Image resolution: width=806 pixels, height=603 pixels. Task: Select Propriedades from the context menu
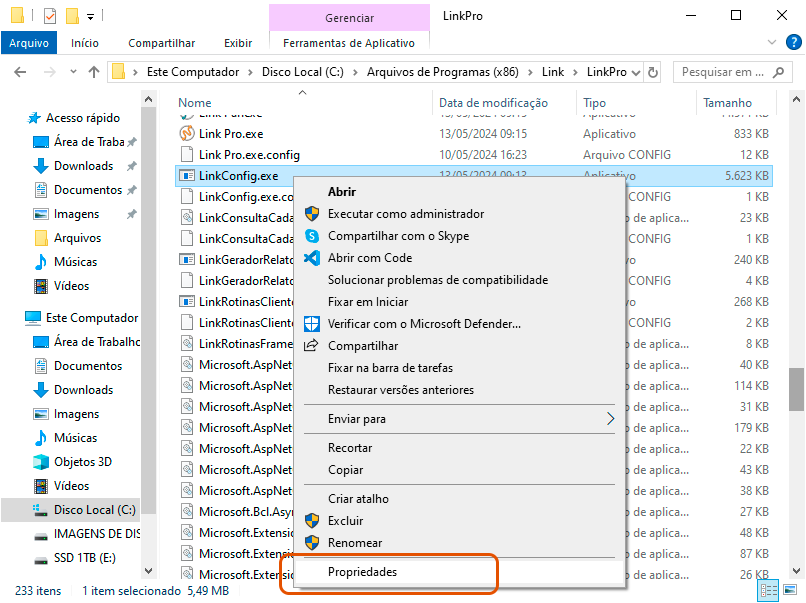pos(362,572)
